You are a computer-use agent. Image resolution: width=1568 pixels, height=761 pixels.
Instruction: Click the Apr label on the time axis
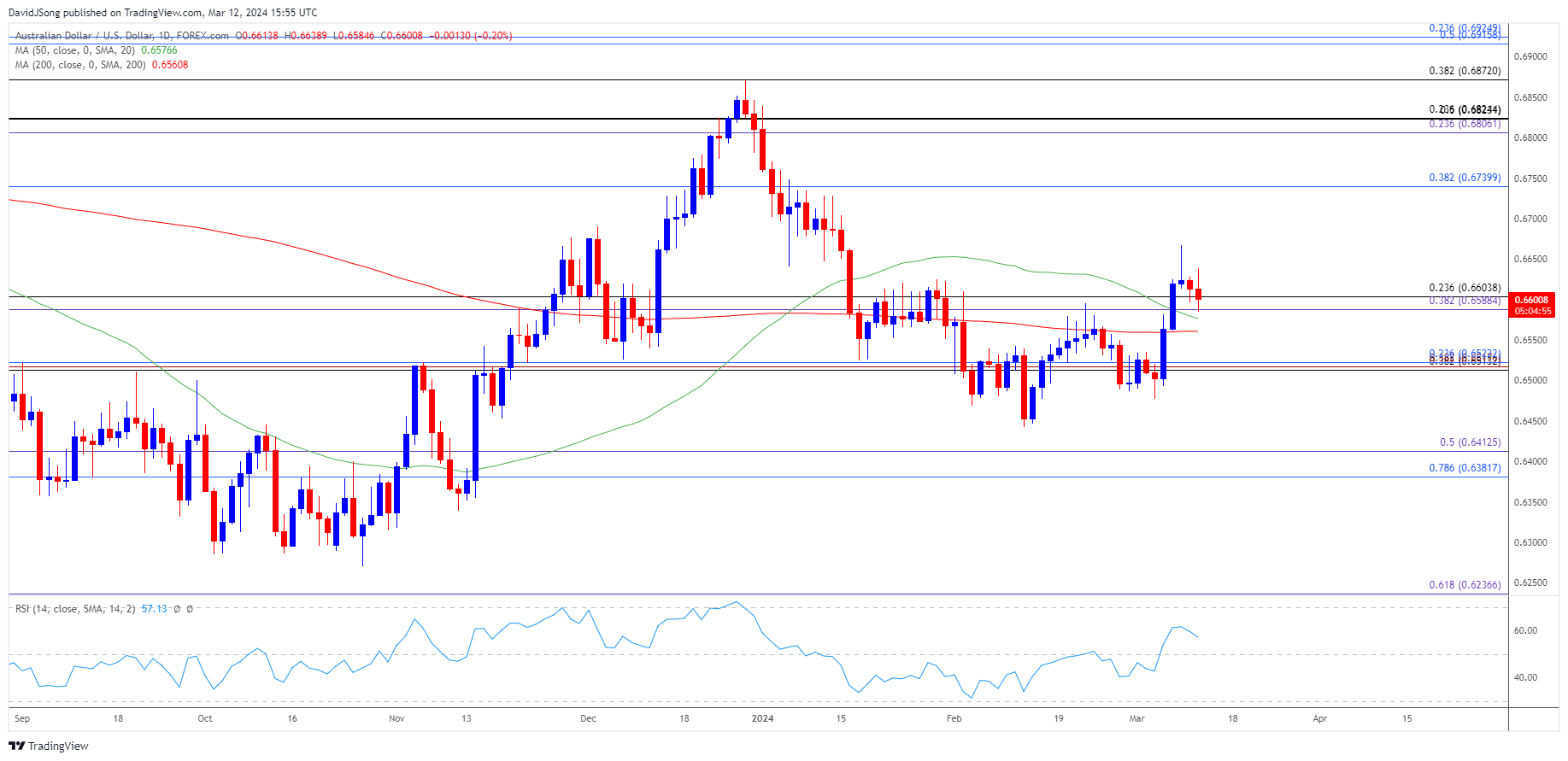1319,718
